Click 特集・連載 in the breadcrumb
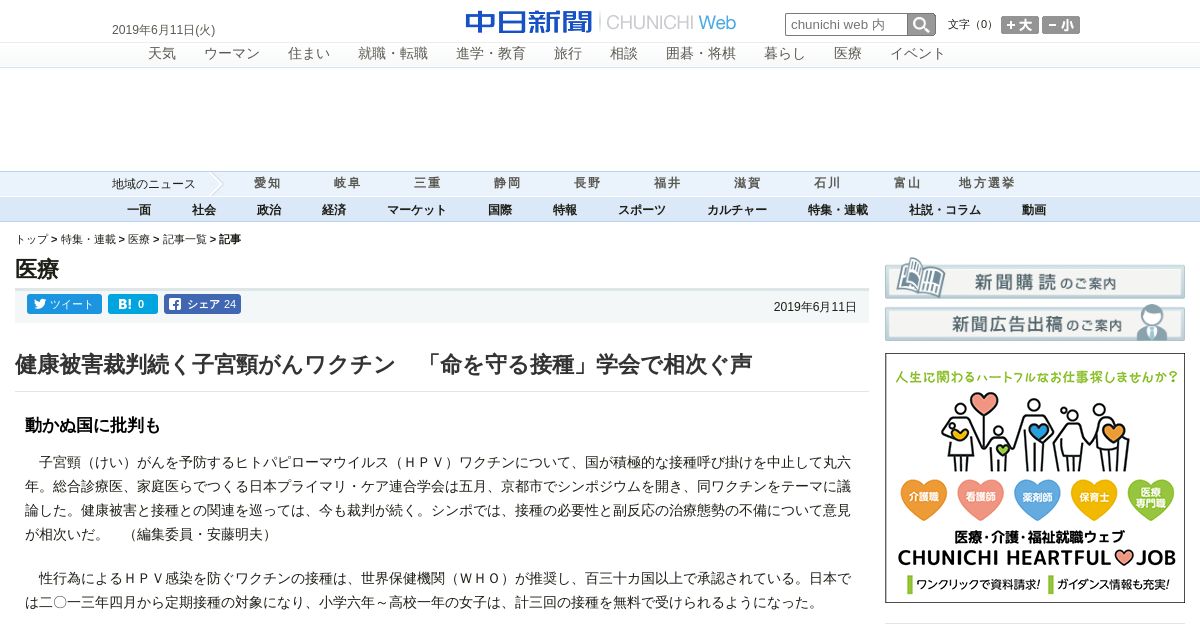The image size is (1200, 630). (88, 240)
